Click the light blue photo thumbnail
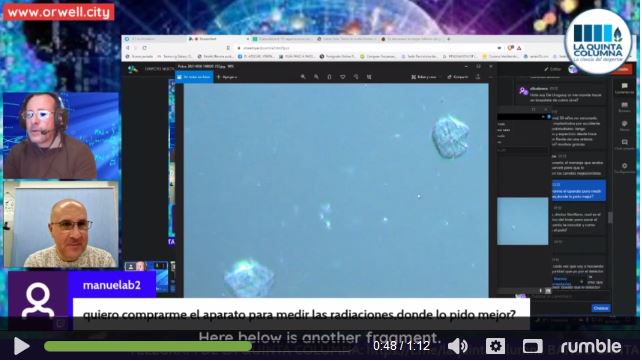 (x=522, y=221)
